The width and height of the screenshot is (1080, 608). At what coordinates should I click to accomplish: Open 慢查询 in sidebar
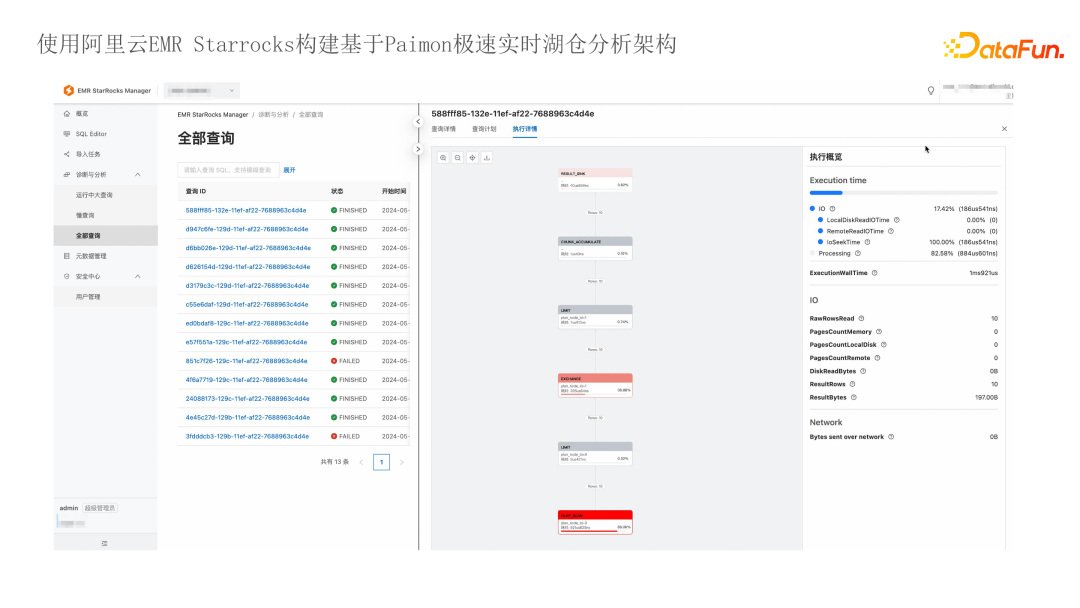85,216
